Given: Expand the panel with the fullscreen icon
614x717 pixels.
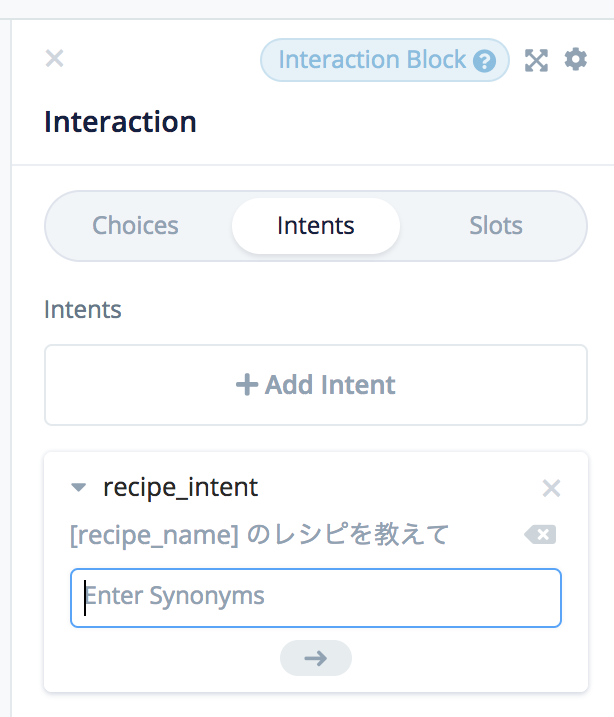Looking at the screenshot, I should pos(537,60).
